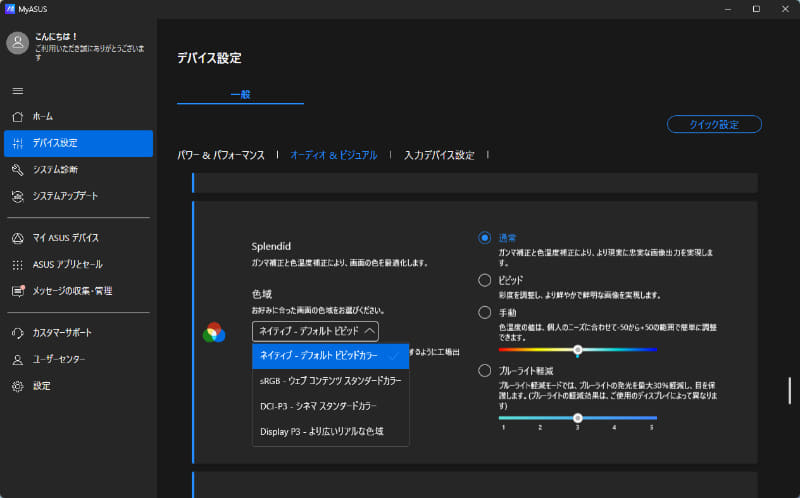The image size is (800, 498).
Task: Click the color temperature slider handle
Action: (578, 350)
